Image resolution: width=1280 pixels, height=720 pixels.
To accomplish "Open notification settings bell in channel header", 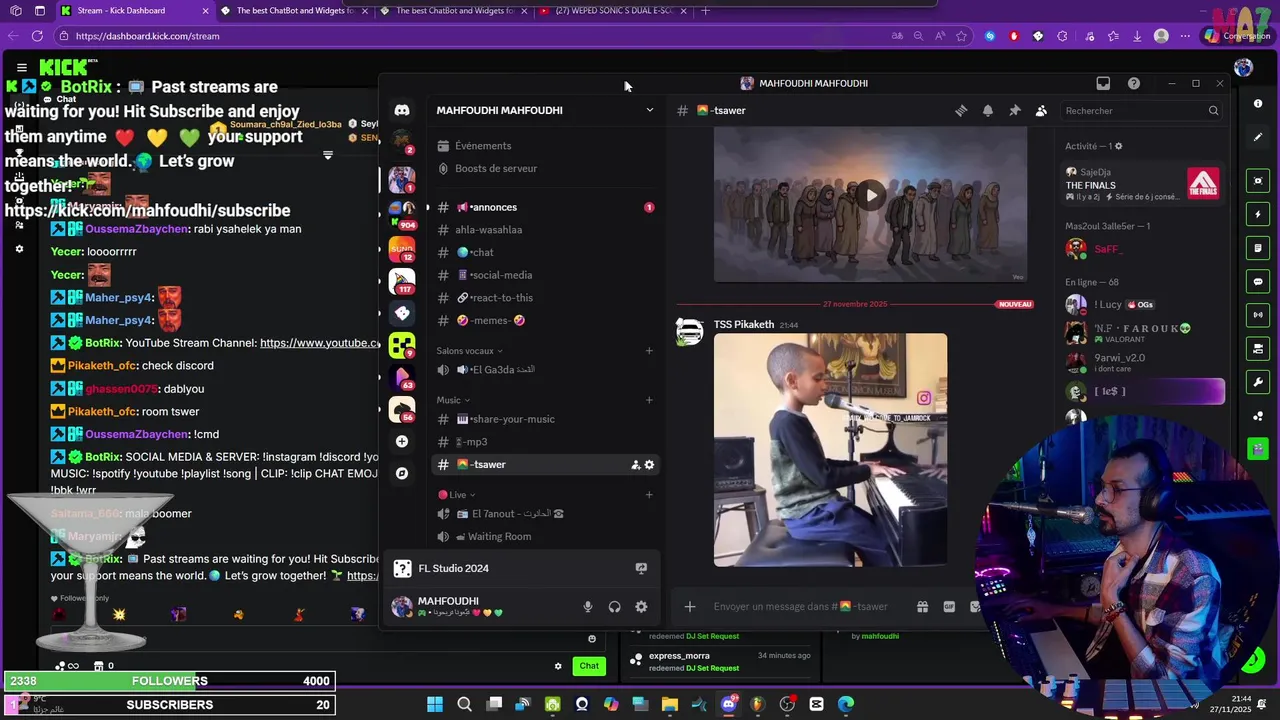I will coord(988,111).
